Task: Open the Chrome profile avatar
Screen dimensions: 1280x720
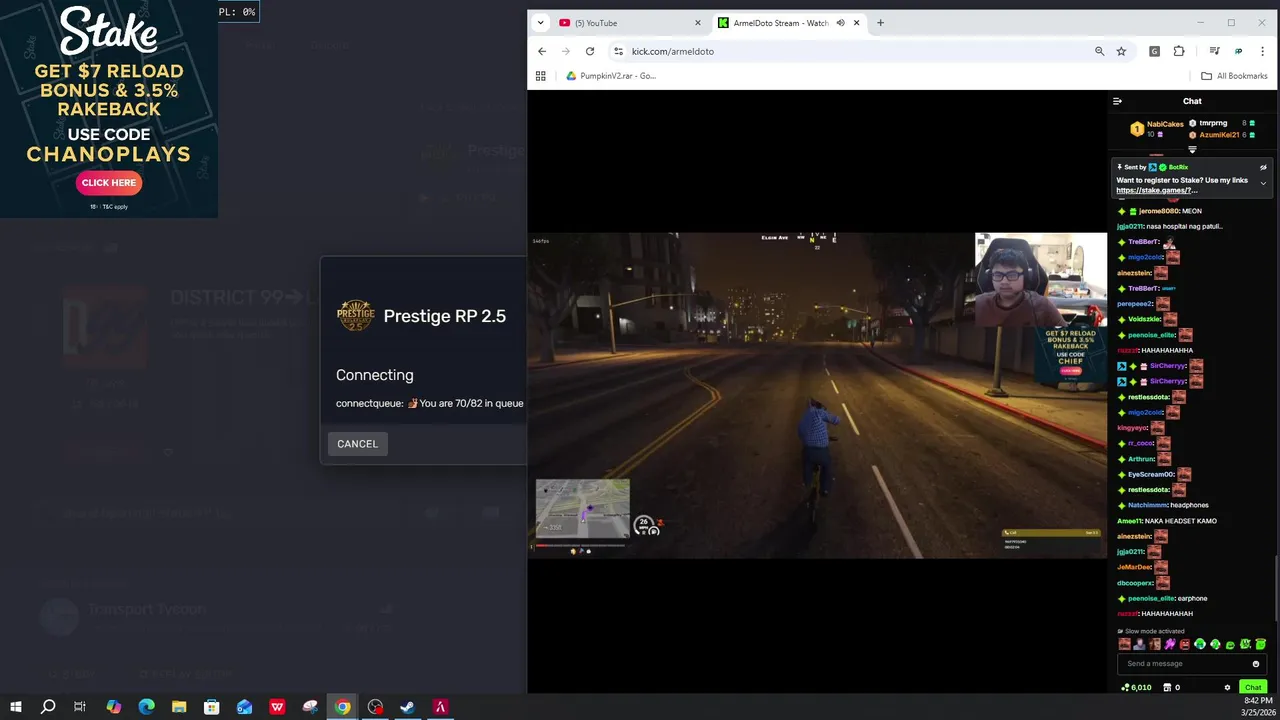Action: (x=1238, y=51)
